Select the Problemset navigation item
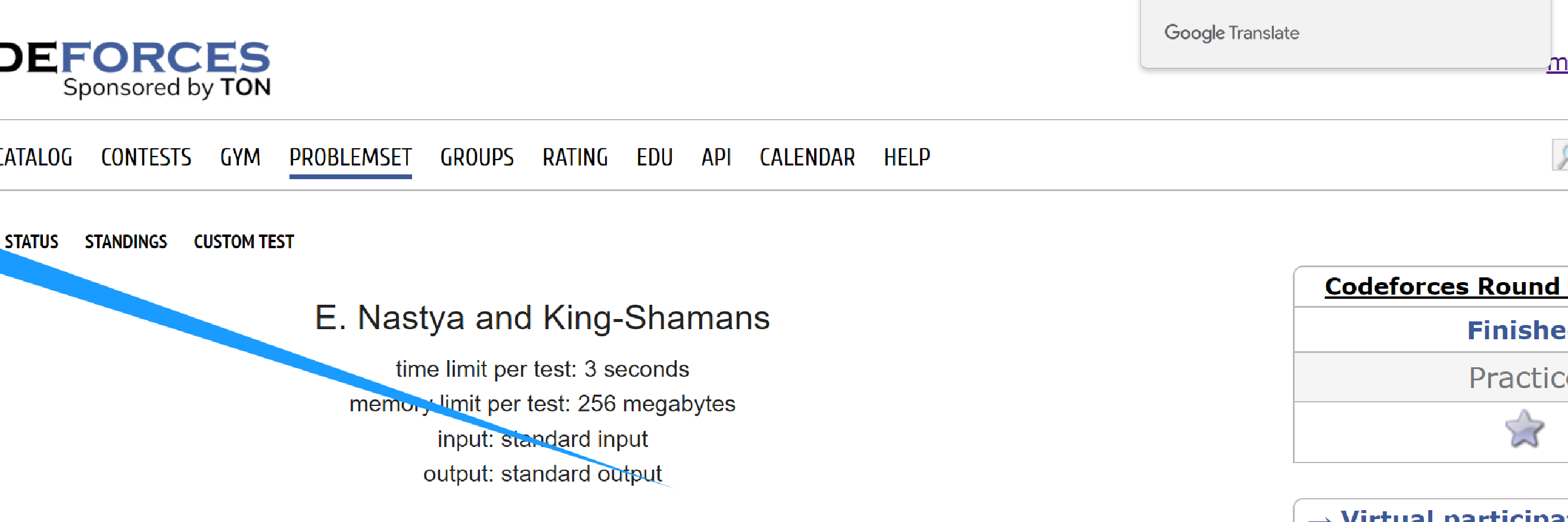 pyautogui.click(x=350, y=158)
